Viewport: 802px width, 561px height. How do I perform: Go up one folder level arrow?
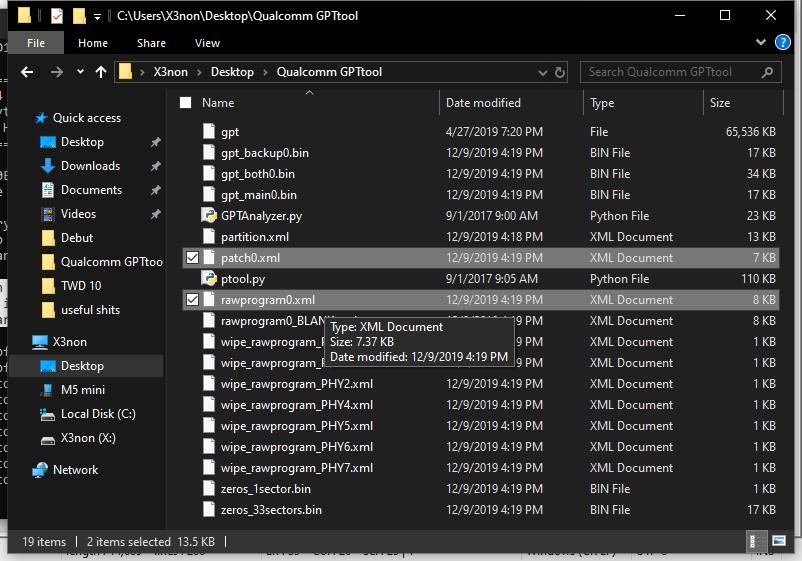pyautogui.click(x=101, y=72)
